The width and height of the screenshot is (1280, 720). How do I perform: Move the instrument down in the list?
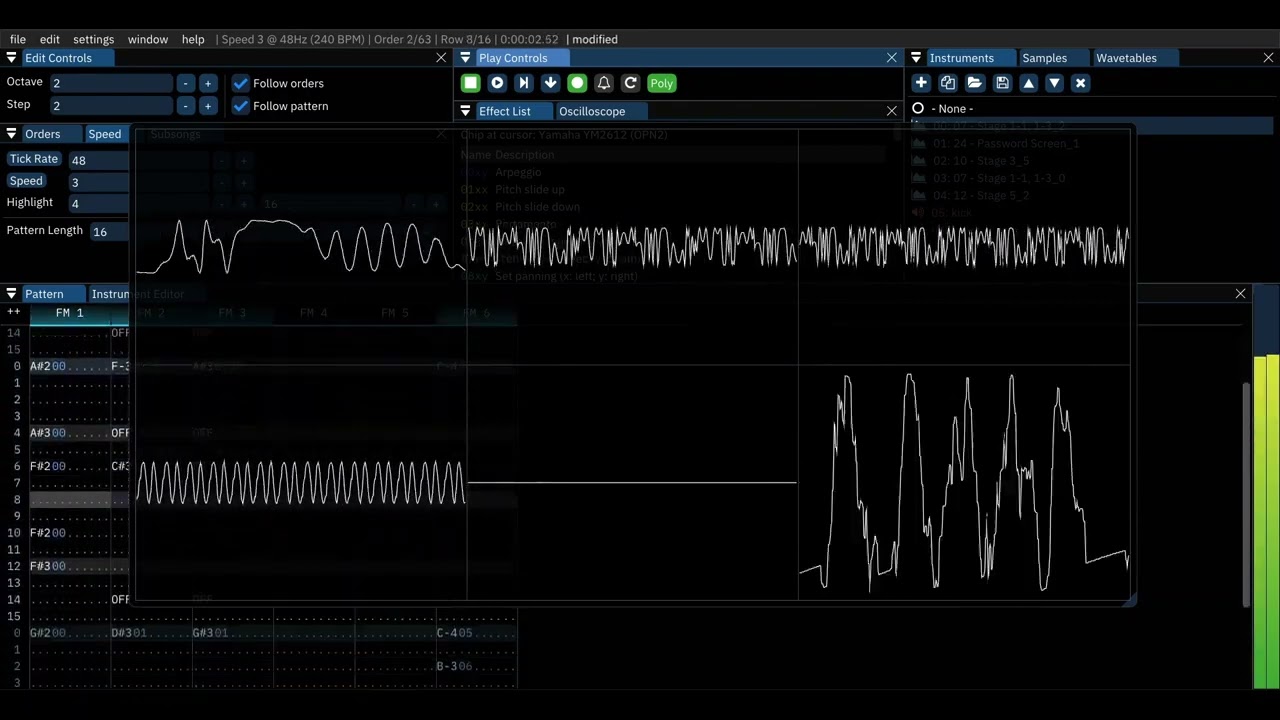(x=1054, y=83)
